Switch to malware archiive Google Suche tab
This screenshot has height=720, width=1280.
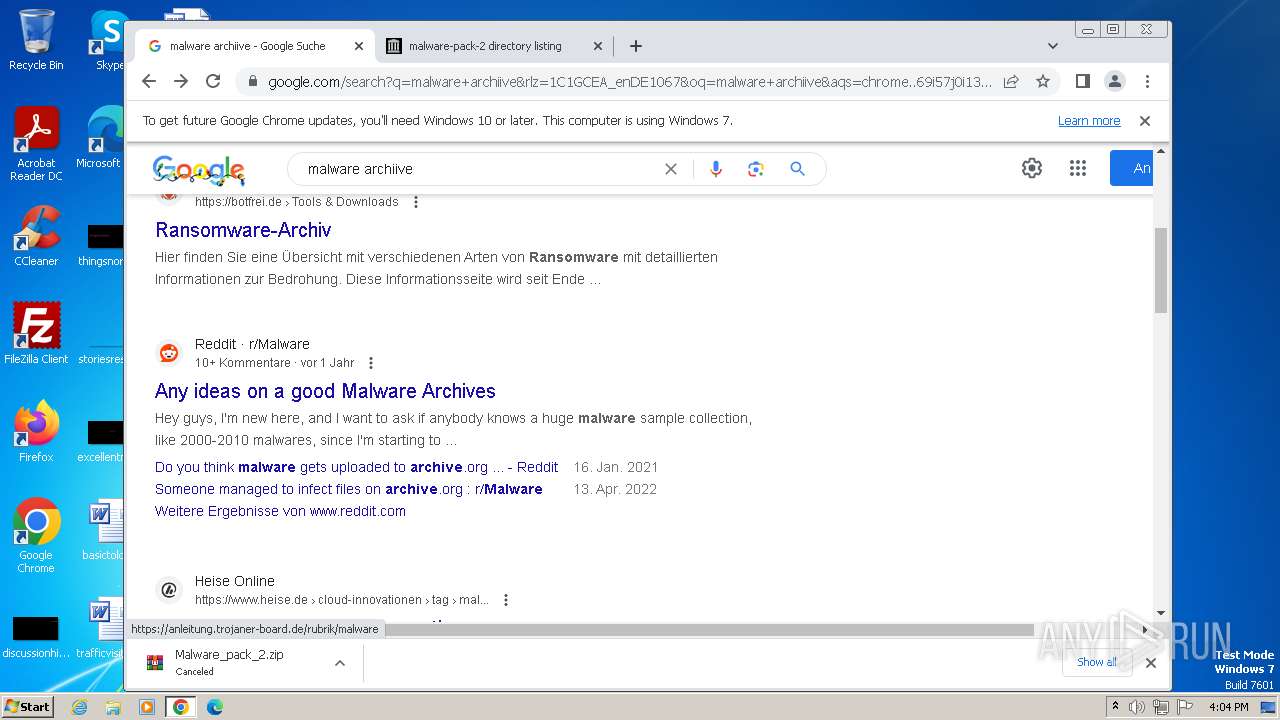pos(247,46)
